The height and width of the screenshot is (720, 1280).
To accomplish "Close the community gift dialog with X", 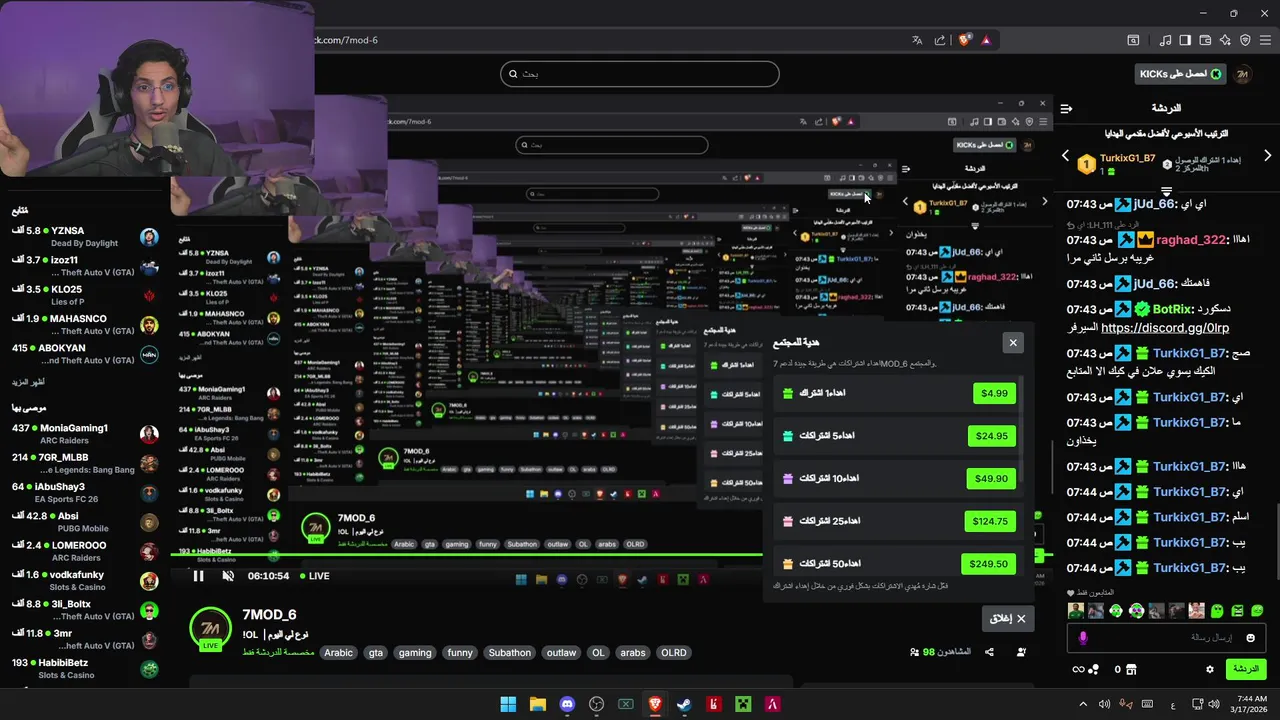I will 1013,343.
